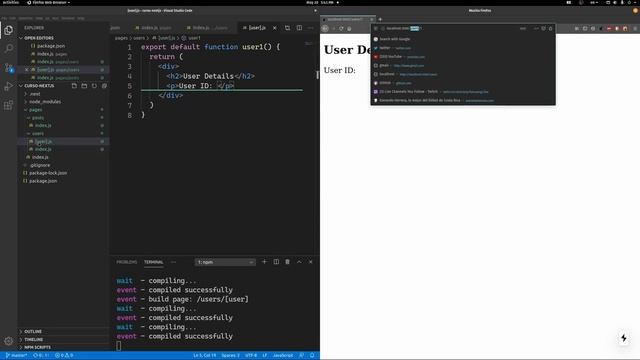Click the master branch indicator in status bar
This screenshot has width=640, height=360.
16,356
